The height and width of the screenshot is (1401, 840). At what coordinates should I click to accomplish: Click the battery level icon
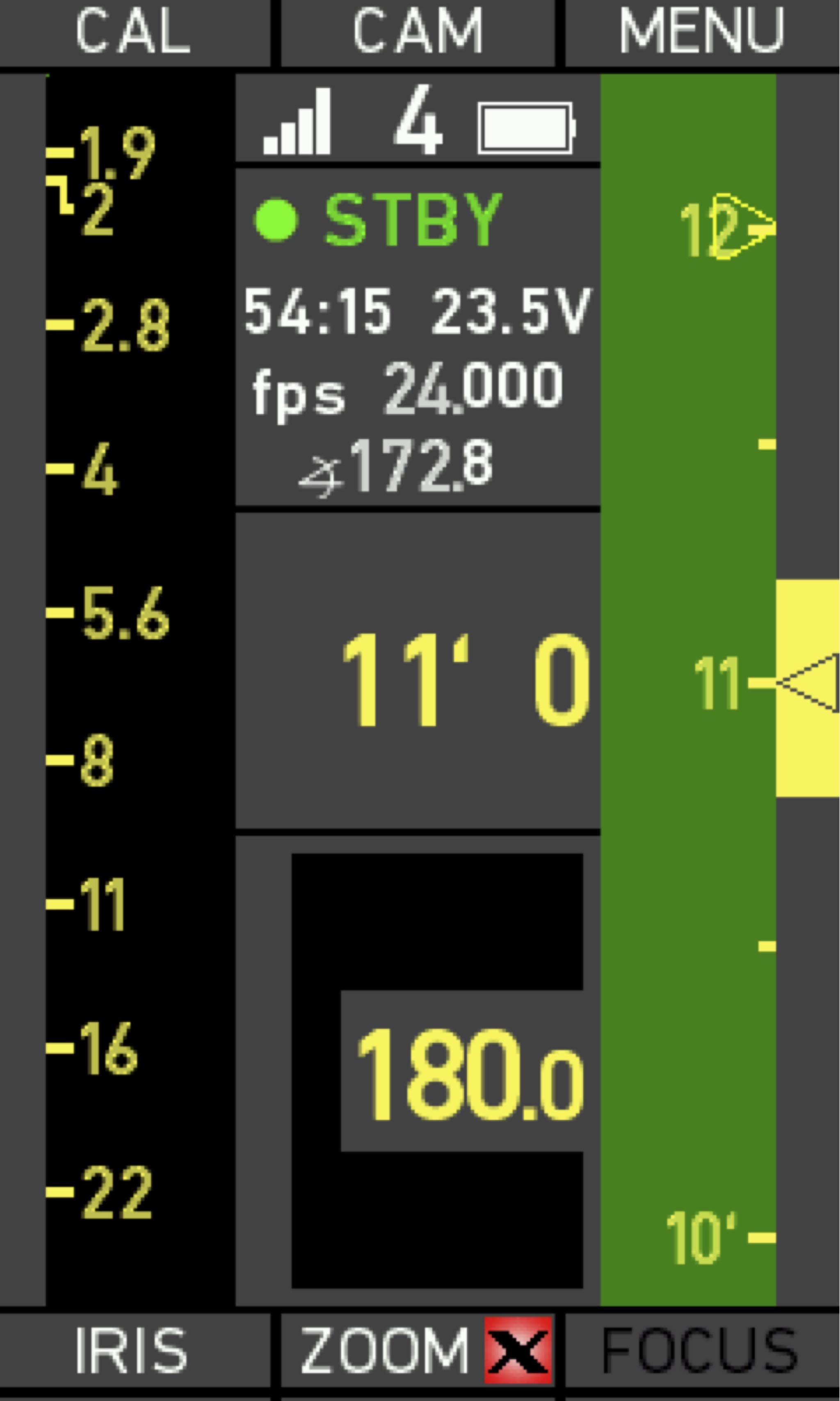(x=527, y=128)
